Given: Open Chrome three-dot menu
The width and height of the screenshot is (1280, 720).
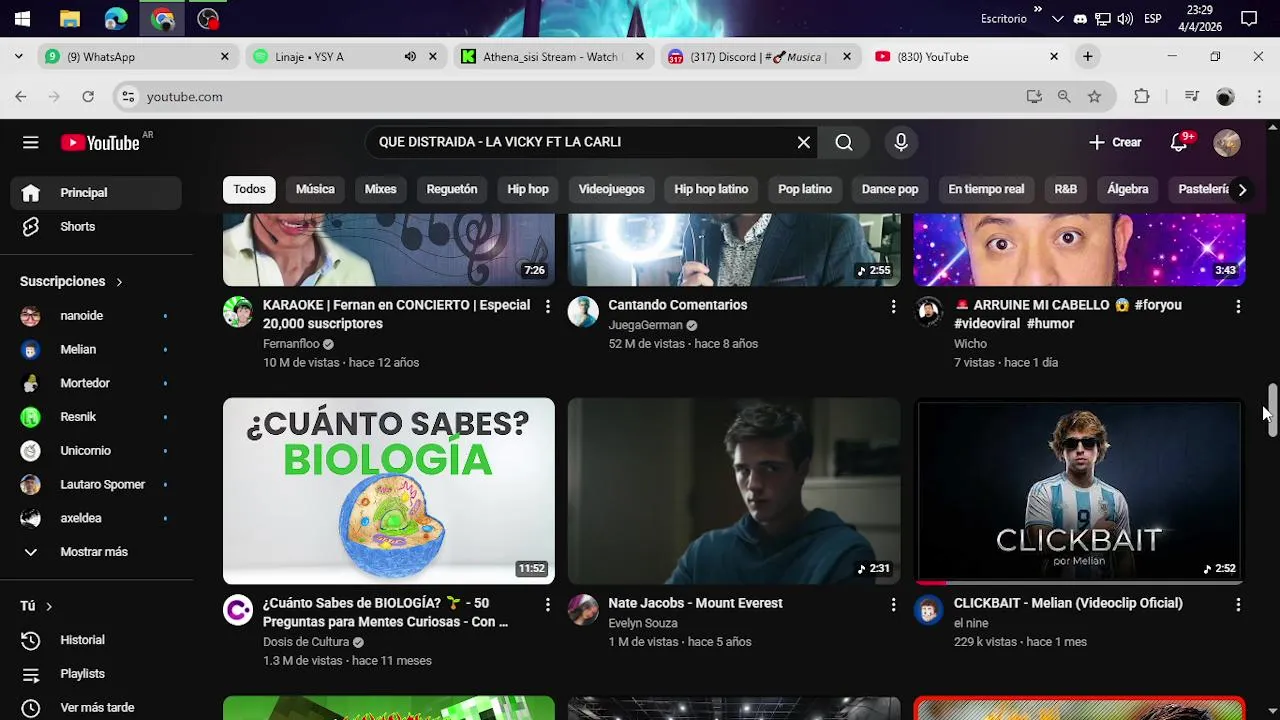Looking at the screenshot, I should 1259,97.
